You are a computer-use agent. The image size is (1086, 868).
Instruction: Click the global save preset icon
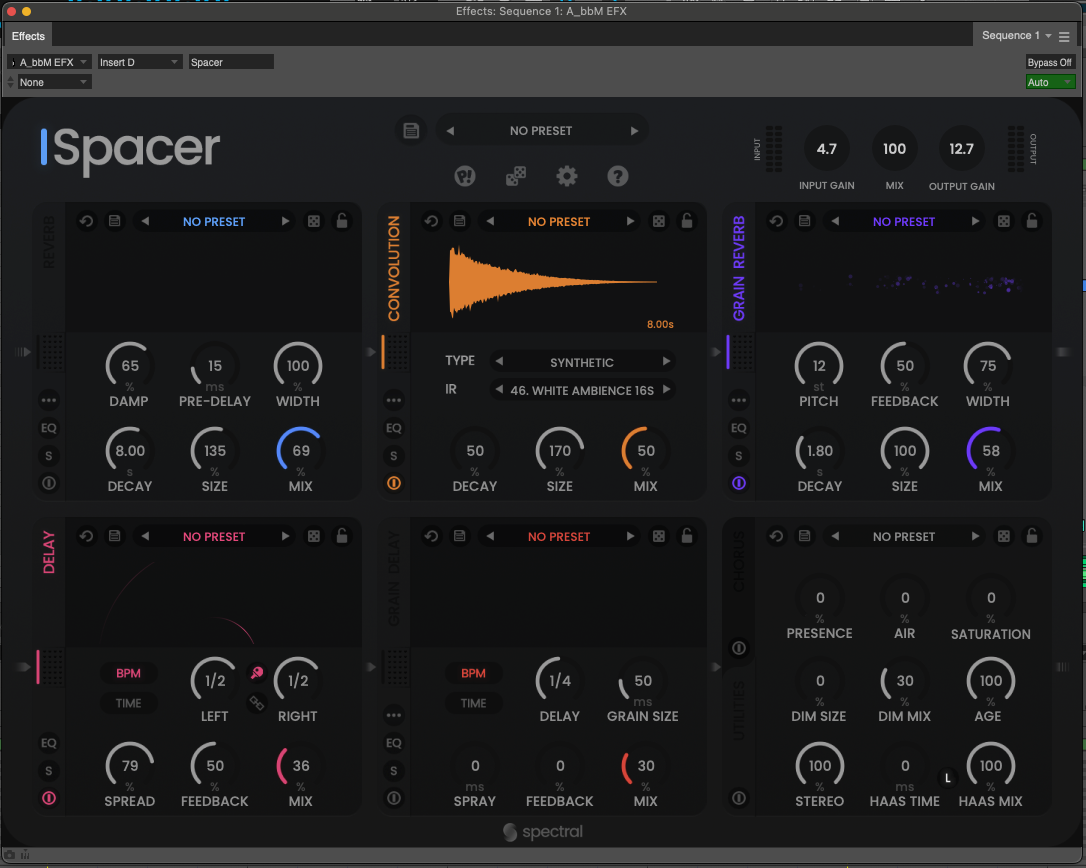(x=410, y=130)
